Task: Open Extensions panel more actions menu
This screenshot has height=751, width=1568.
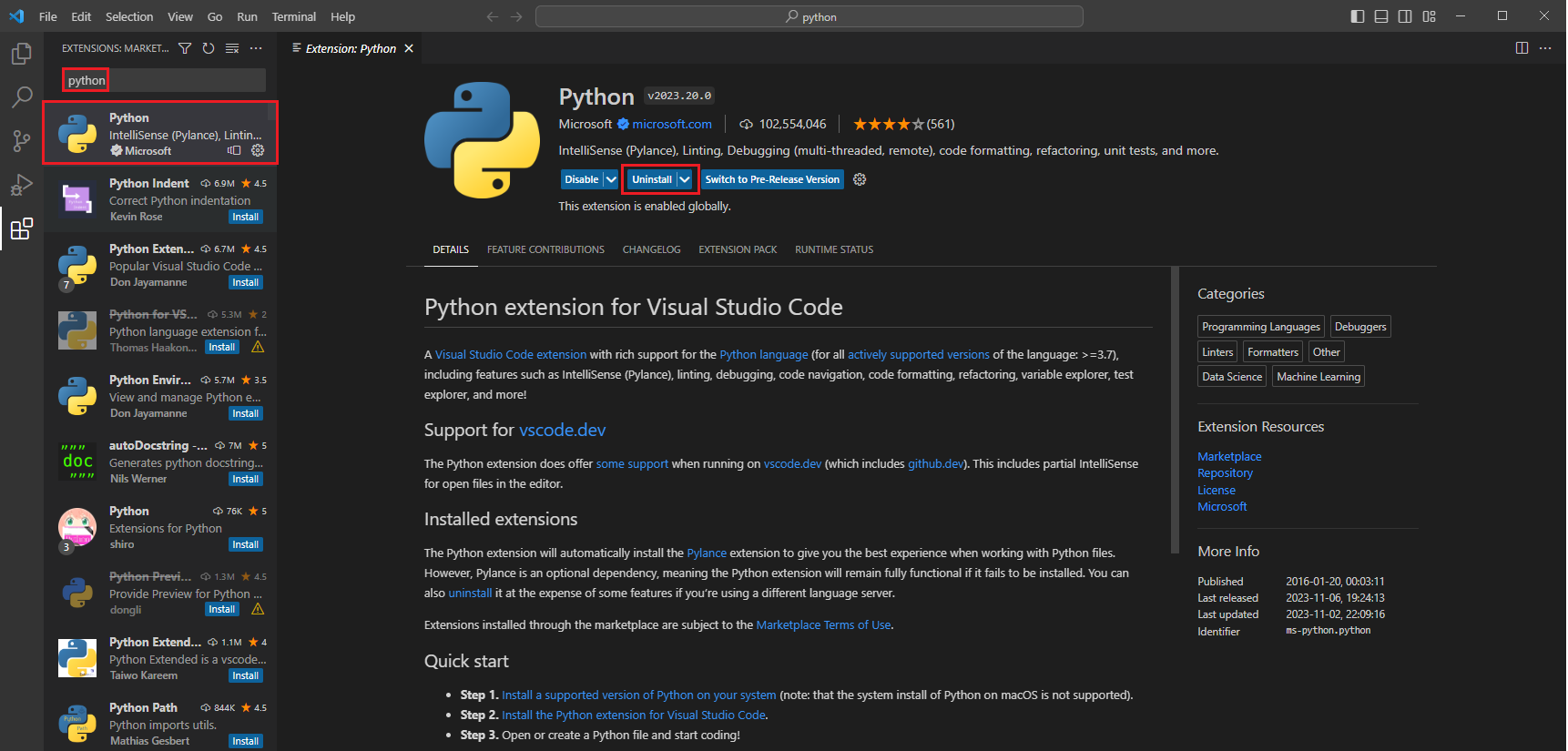Action: [x=256, y=48]
